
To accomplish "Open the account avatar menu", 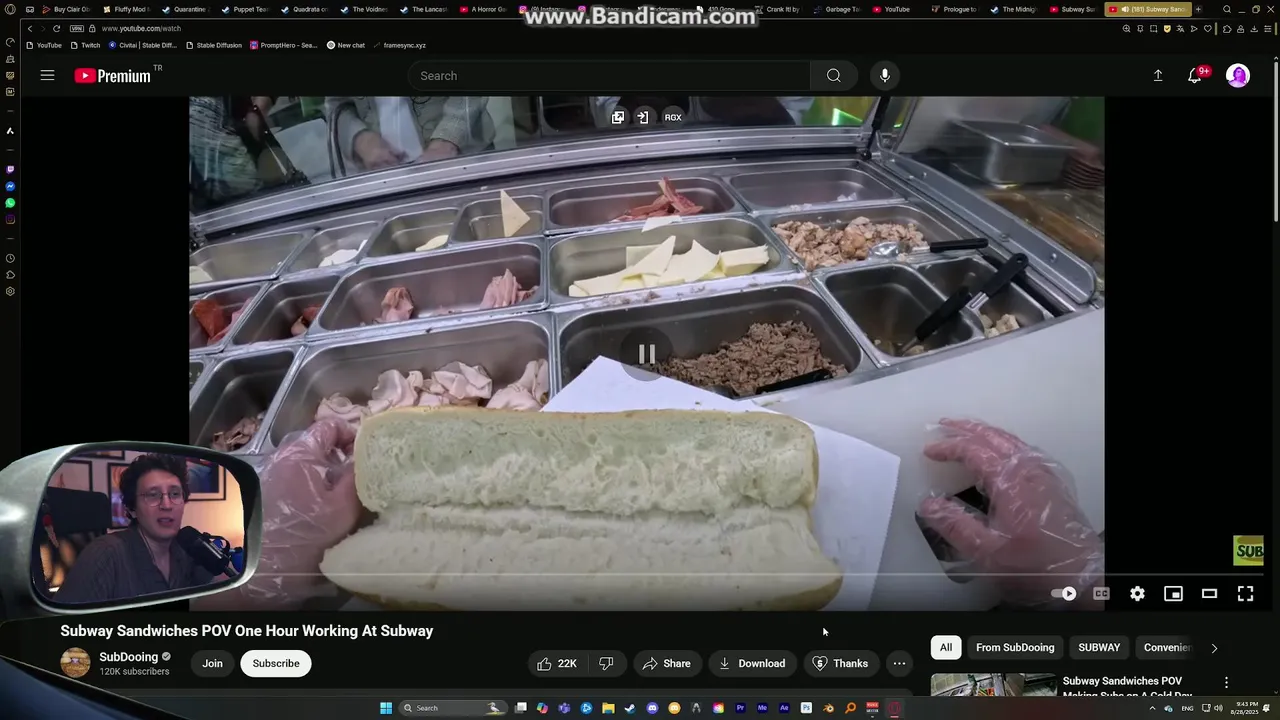I will pyautogui.click(x=1238, y=76).
